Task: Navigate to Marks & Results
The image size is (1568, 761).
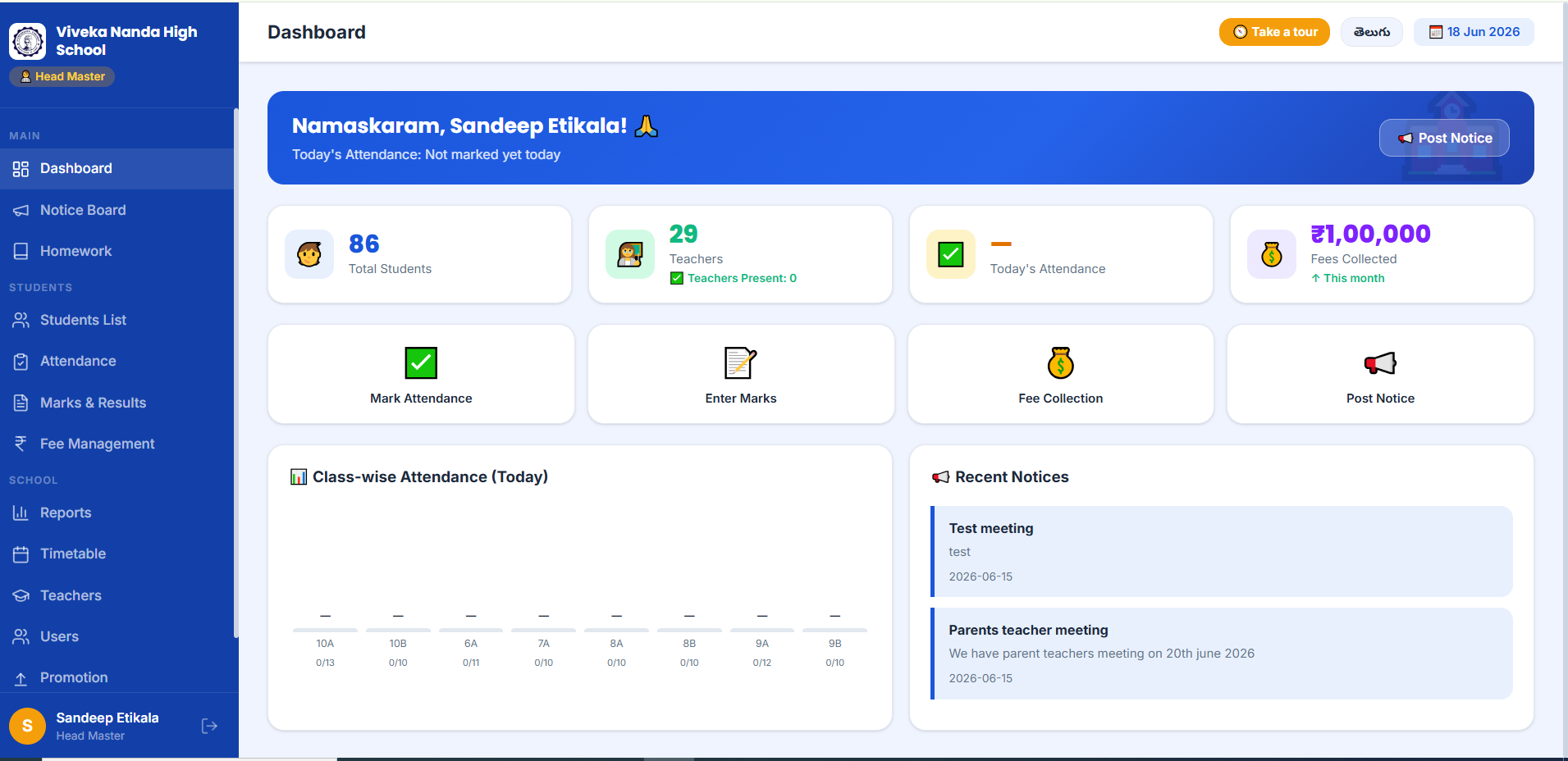Action: click(117, 403)
